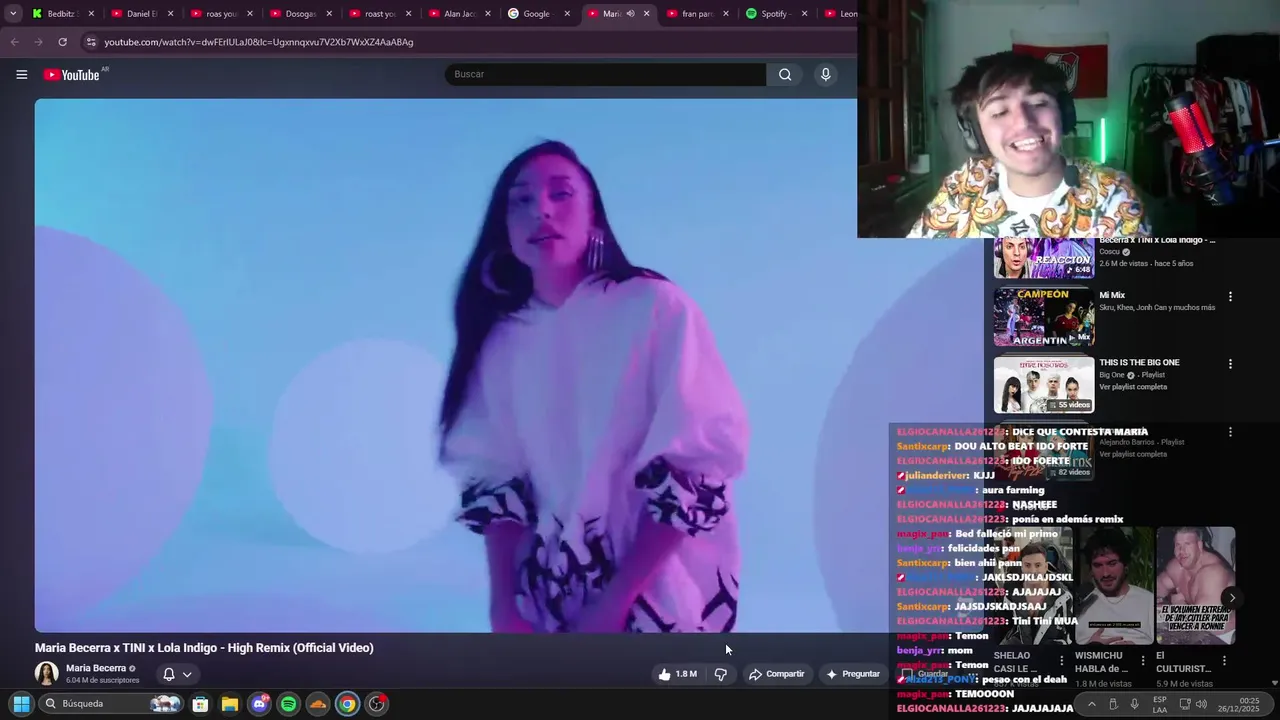Dislike the video with thumbs down
The width and height of the screenshot is (1280, 720).
721,674
